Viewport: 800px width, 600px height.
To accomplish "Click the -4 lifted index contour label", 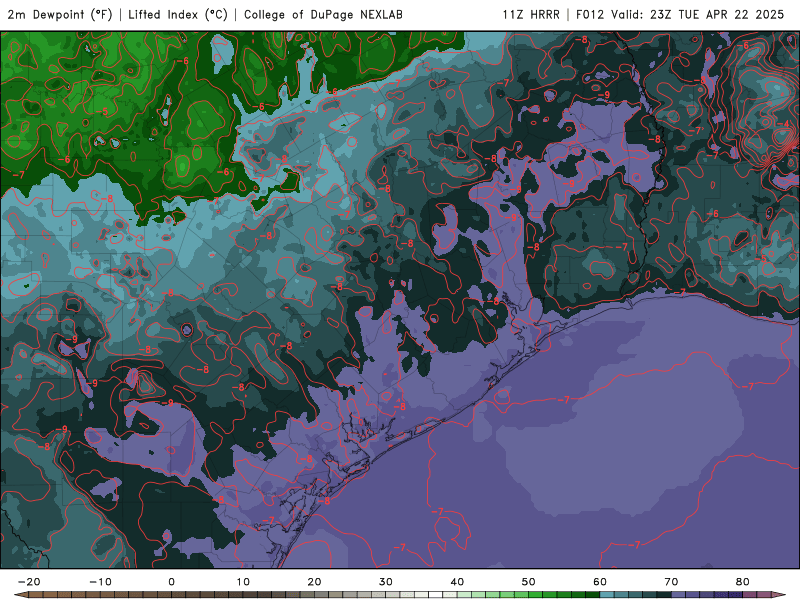I will click(784, 124).
